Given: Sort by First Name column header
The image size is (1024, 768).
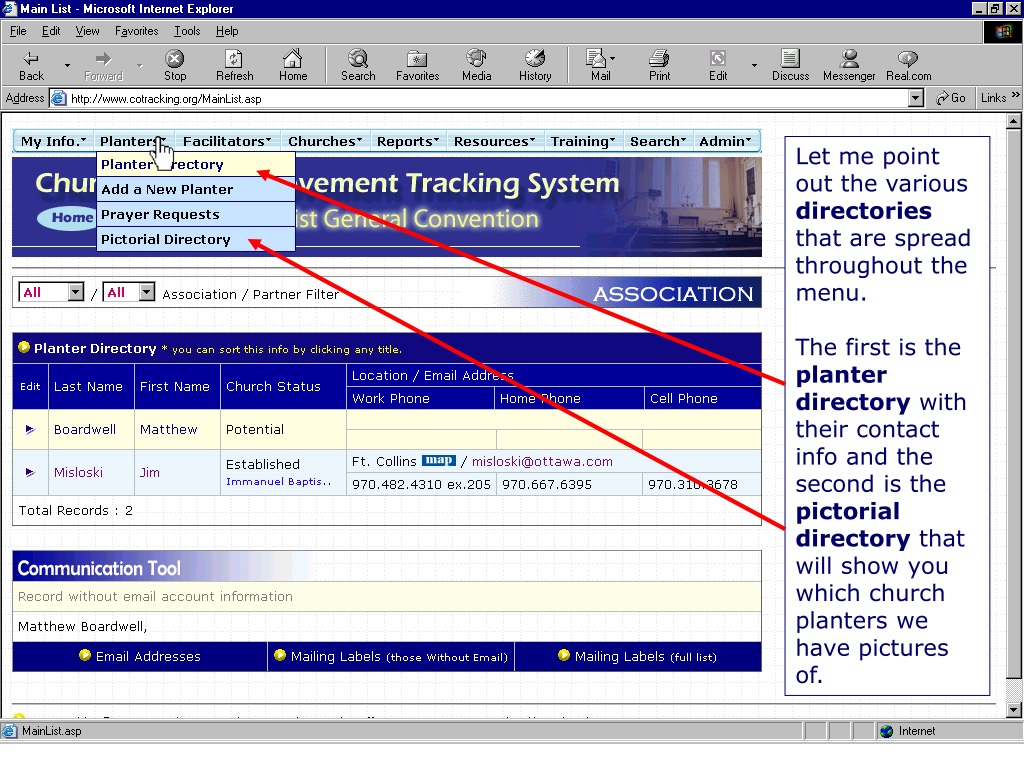Looking at the screenshot, I should [174, 386].
